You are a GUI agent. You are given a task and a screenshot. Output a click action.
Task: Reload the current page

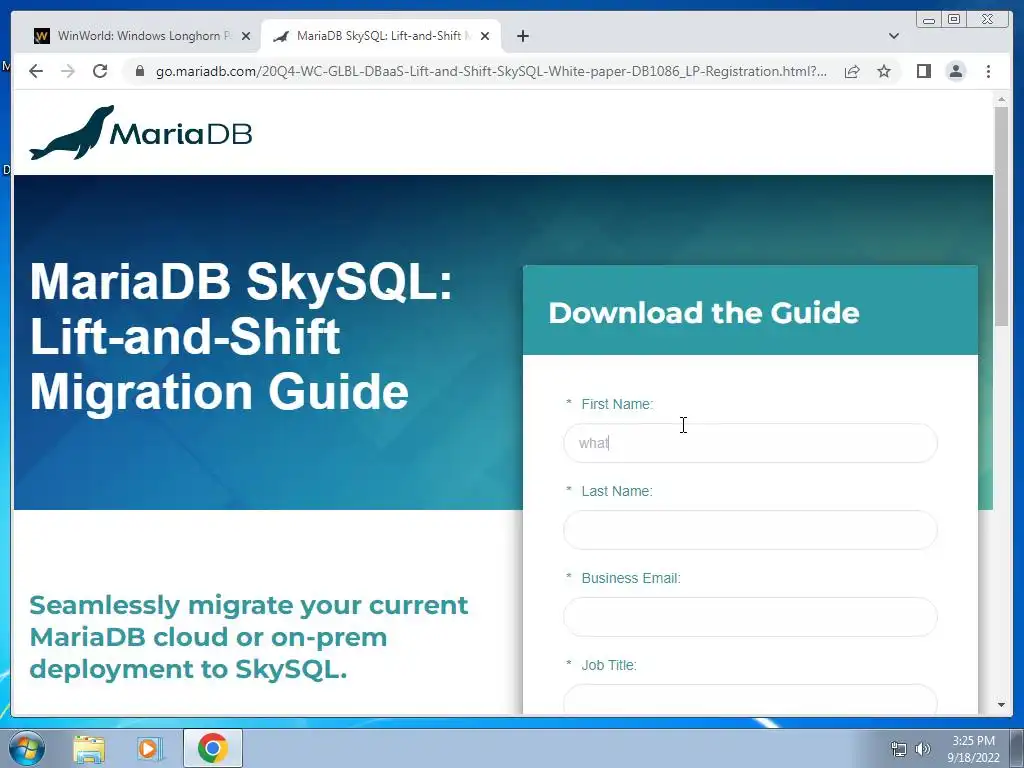pyautogui.click(x=100, y=71)
